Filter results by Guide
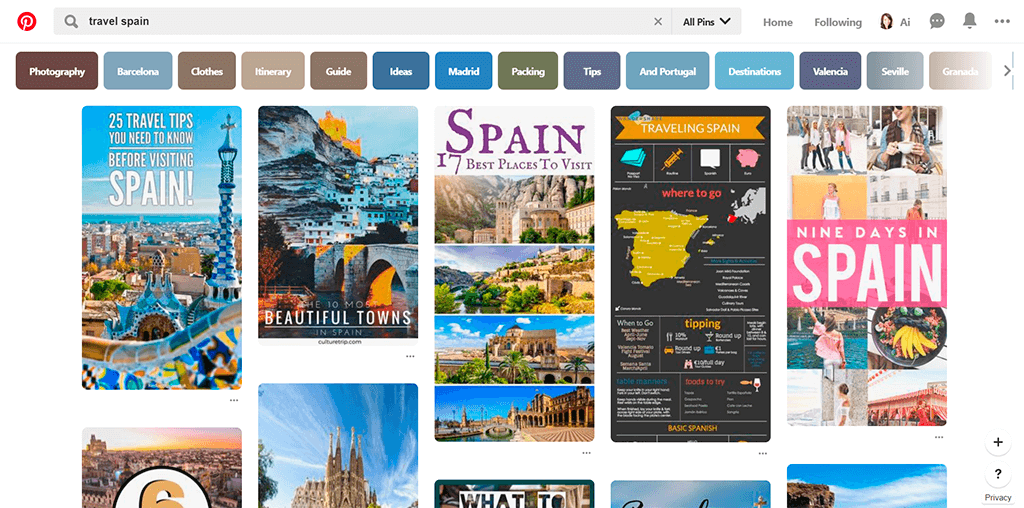The width and height of the screenshot is (1024, 508). click(x=338, y=71)
